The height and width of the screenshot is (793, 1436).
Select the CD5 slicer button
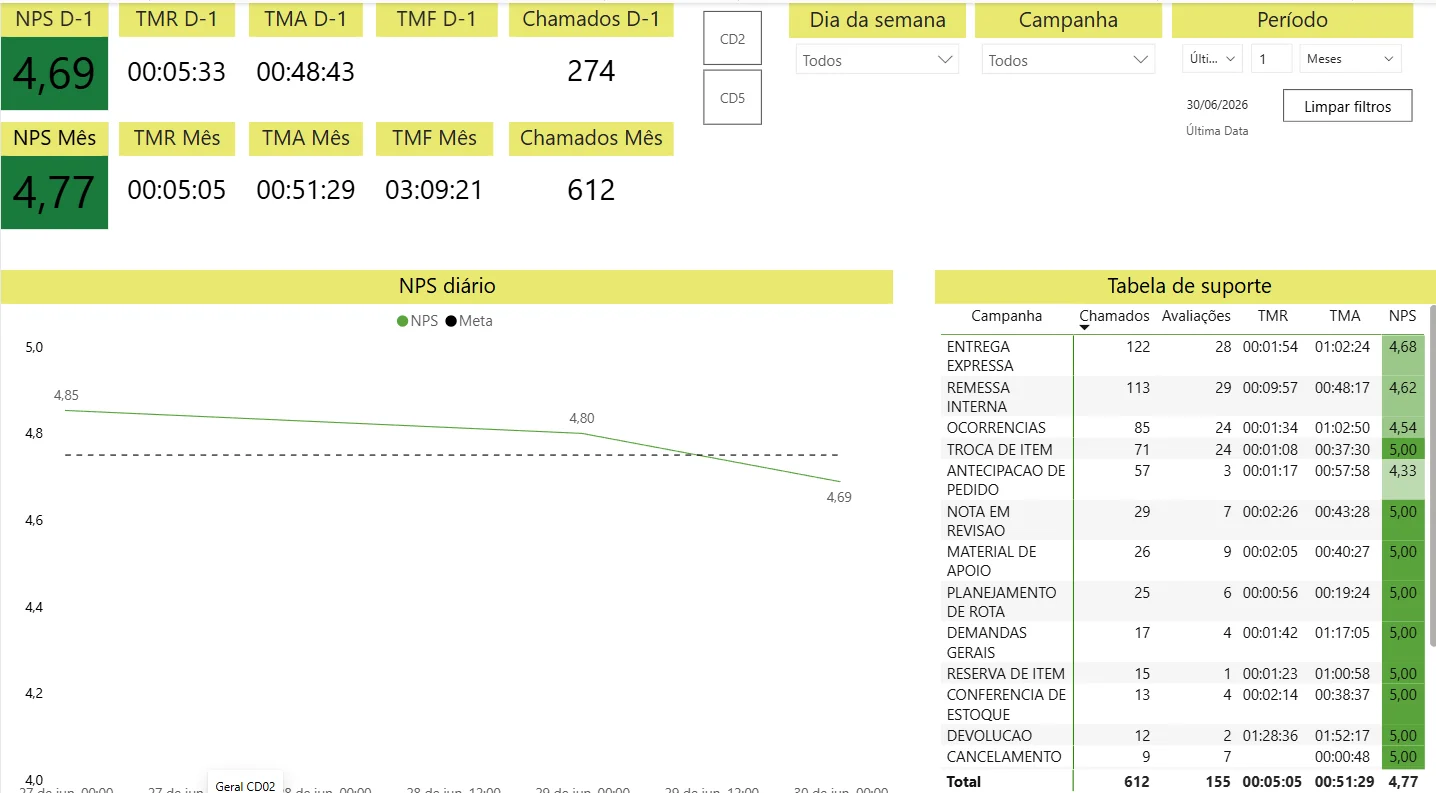point(732,97)
